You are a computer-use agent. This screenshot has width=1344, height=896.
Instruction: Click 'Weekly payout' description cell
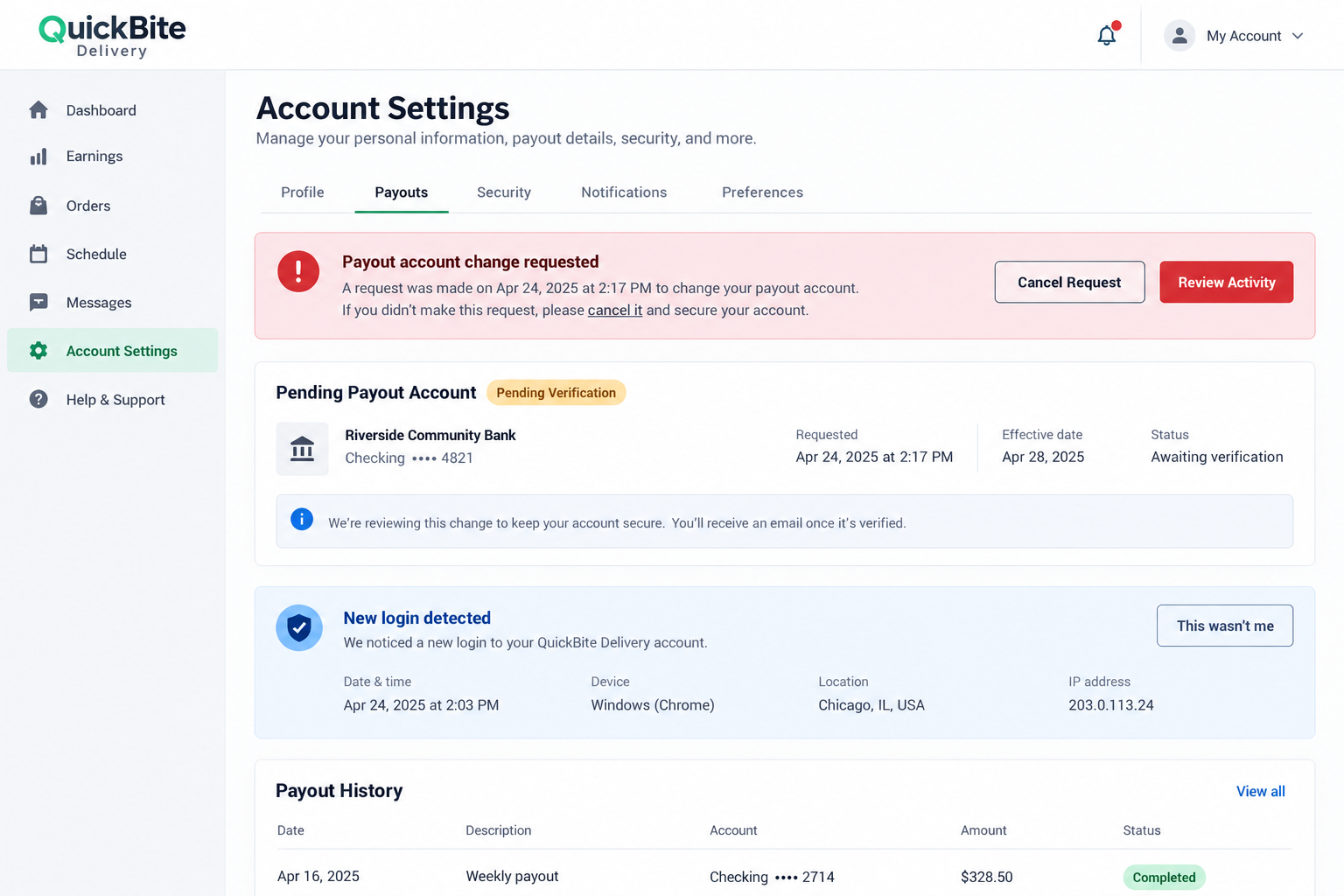coord(512,876)
